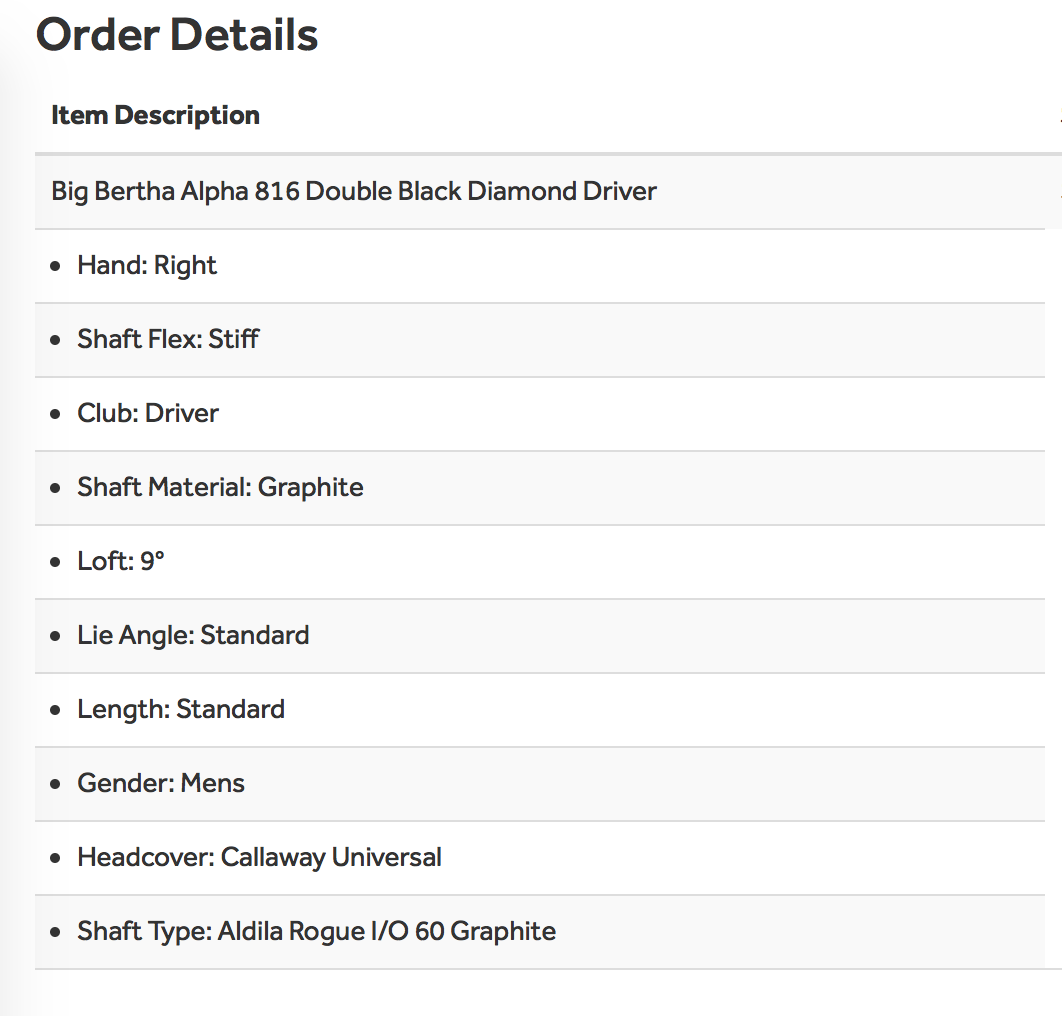Viewport: 1062px width, 1016px height.
Task: Click the Club: Driver spec text
Action: coord(148,413)
